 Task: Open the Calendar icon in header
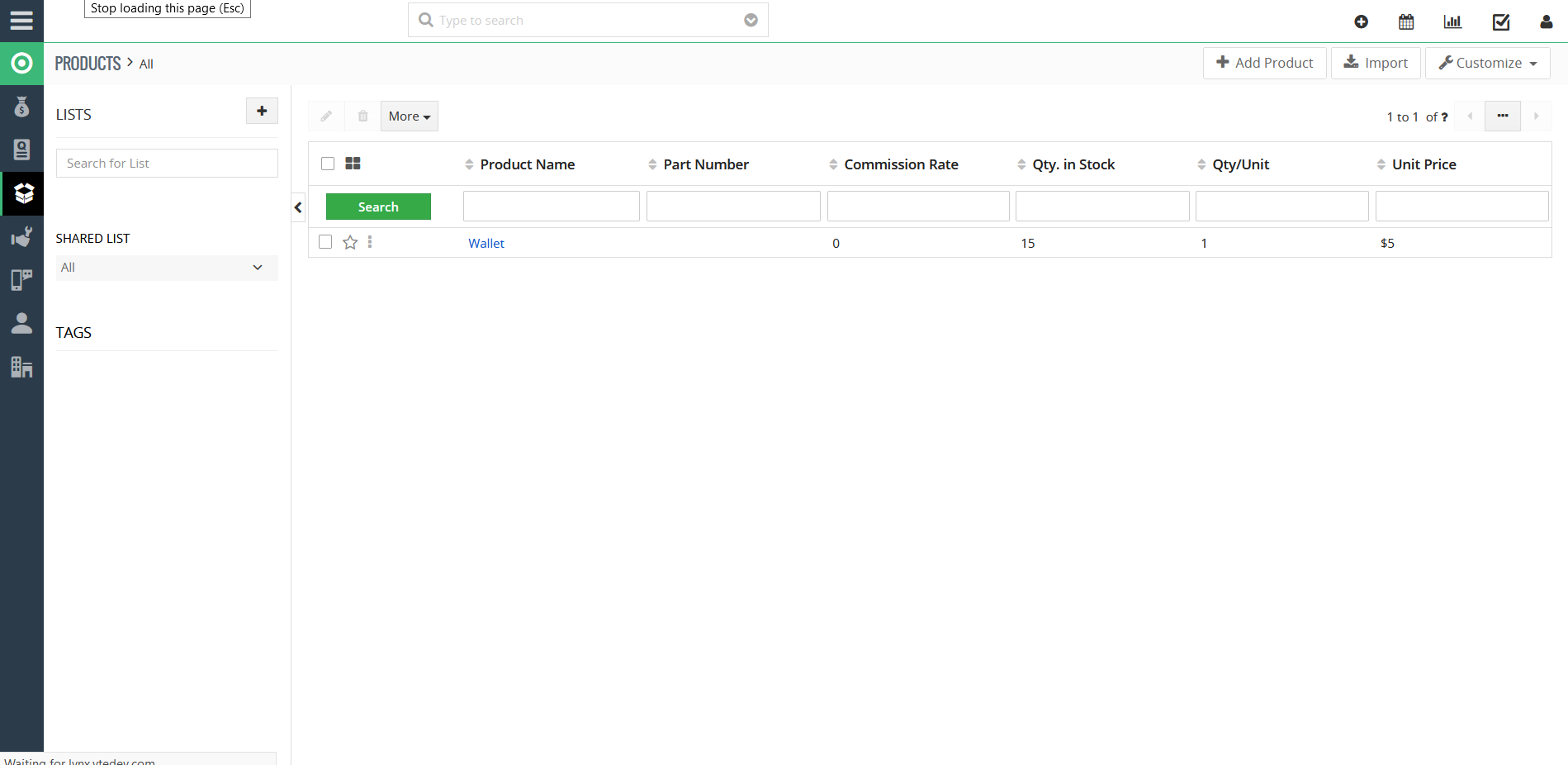pos(1406,22)
